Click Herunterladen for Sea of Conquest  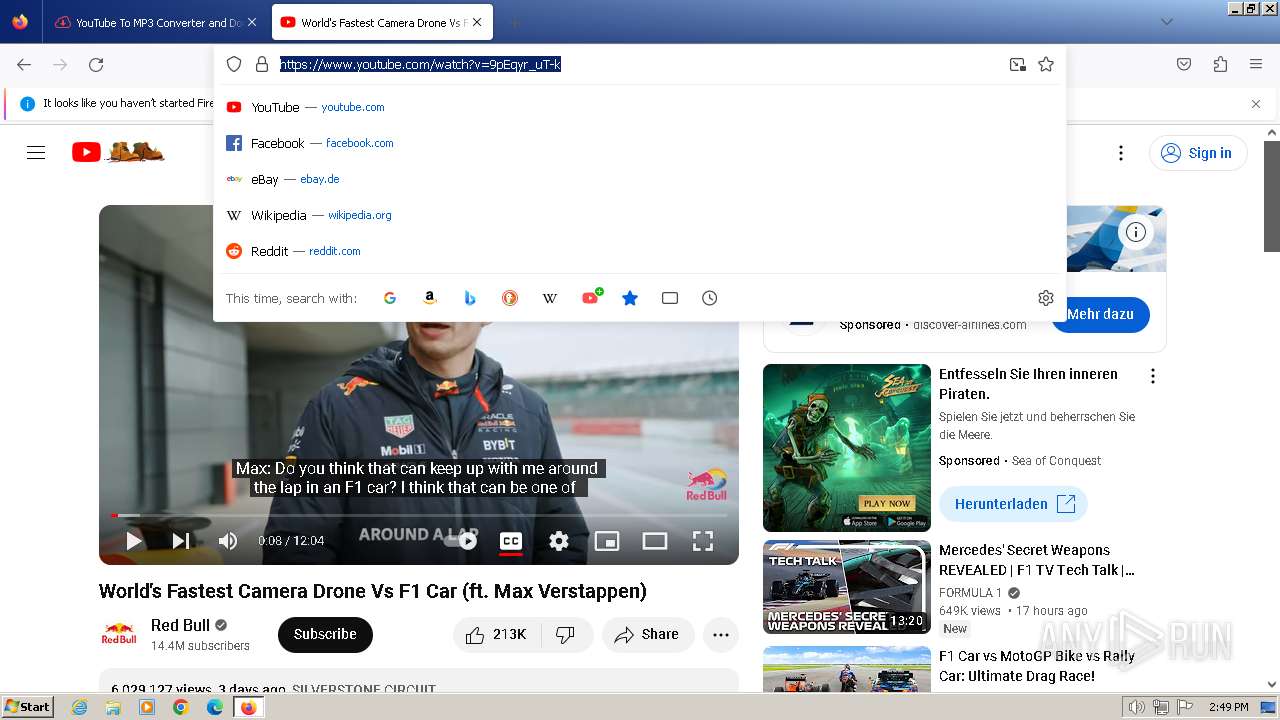pyautogui.click(x=1013, y=504)
